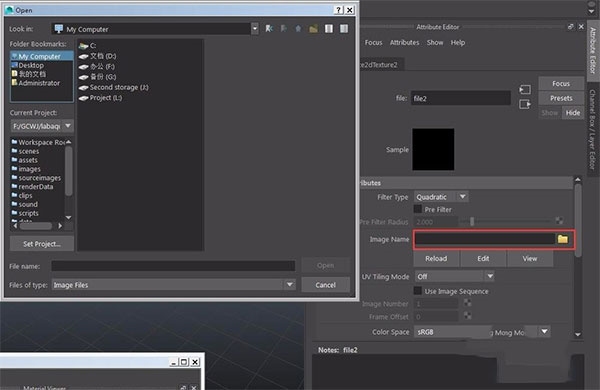Click the Image Name text field

tap(485, 239)
